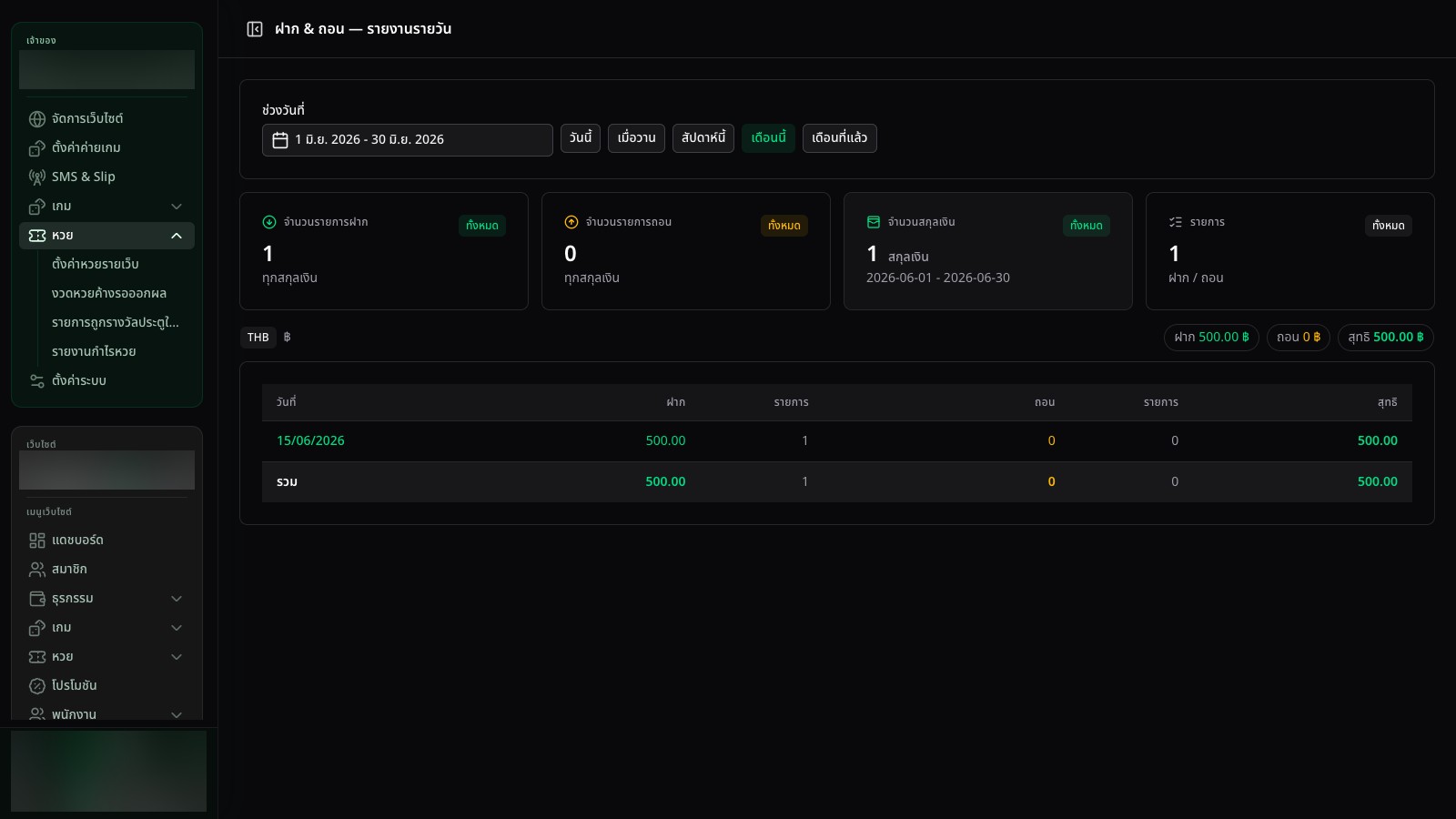Click the globe icon for จัดการเว็บไซต์
The image size is (1456, 819).
(37, 119)
